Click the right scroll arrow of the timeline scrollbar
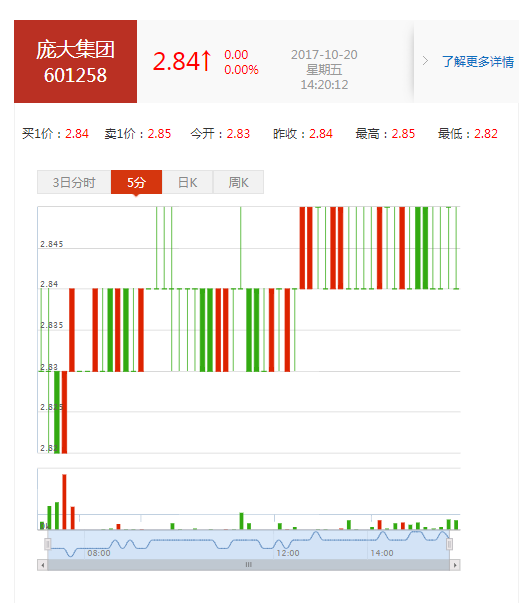This screenshot has height=603, width=531. coord(455,565)
